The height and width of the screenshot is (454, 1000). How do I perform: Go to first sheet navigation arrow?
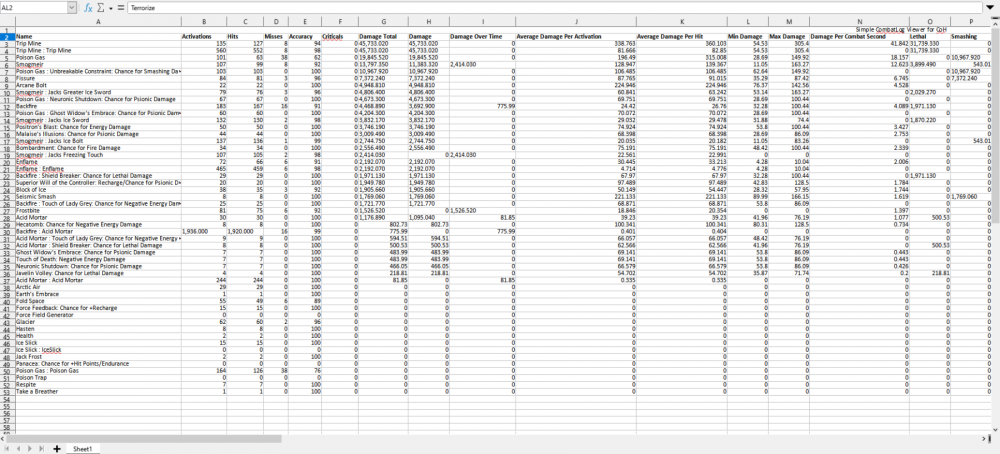click(x=8, y=449)
